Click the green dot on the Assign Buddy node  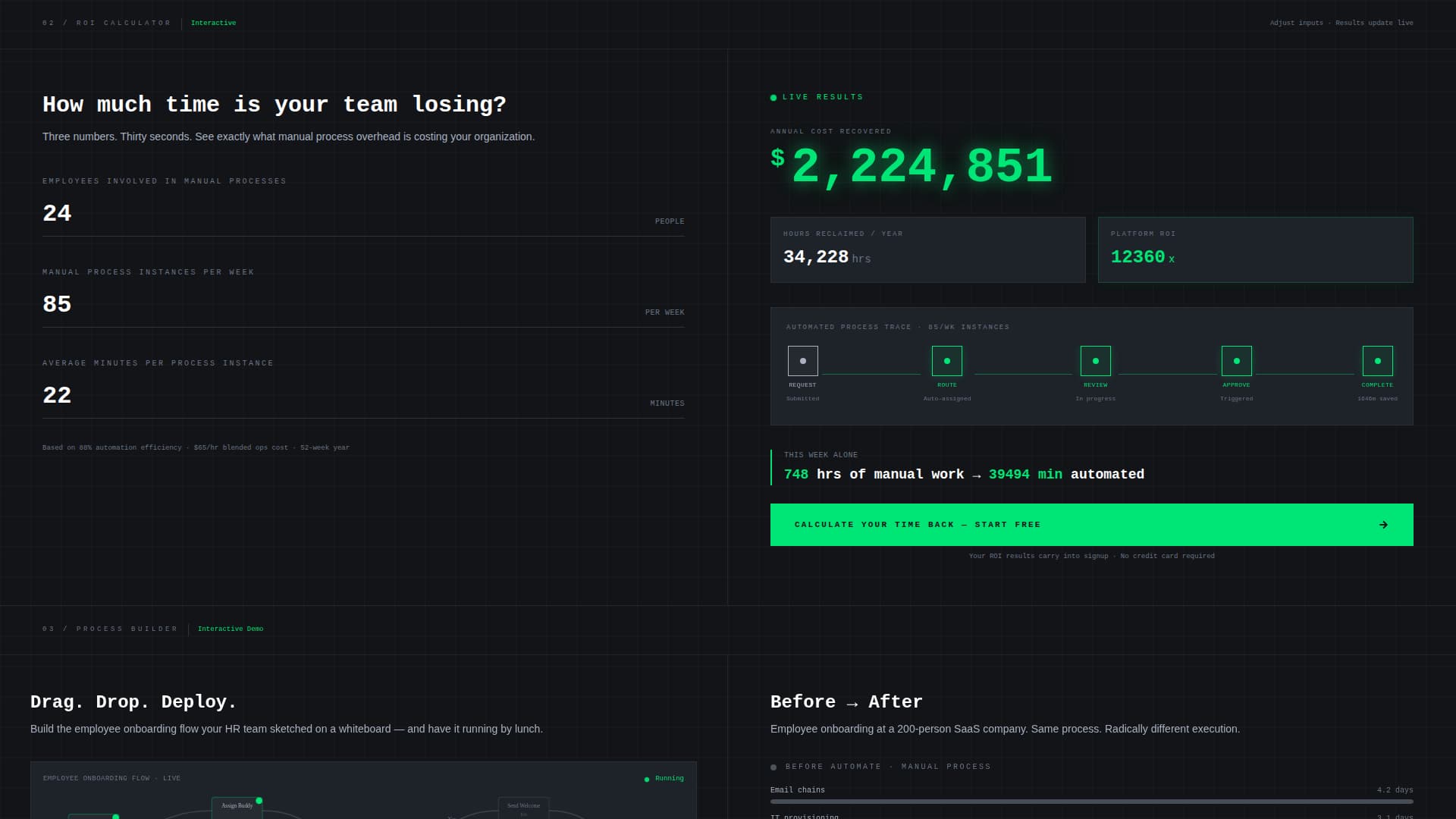tap(258, 799)
